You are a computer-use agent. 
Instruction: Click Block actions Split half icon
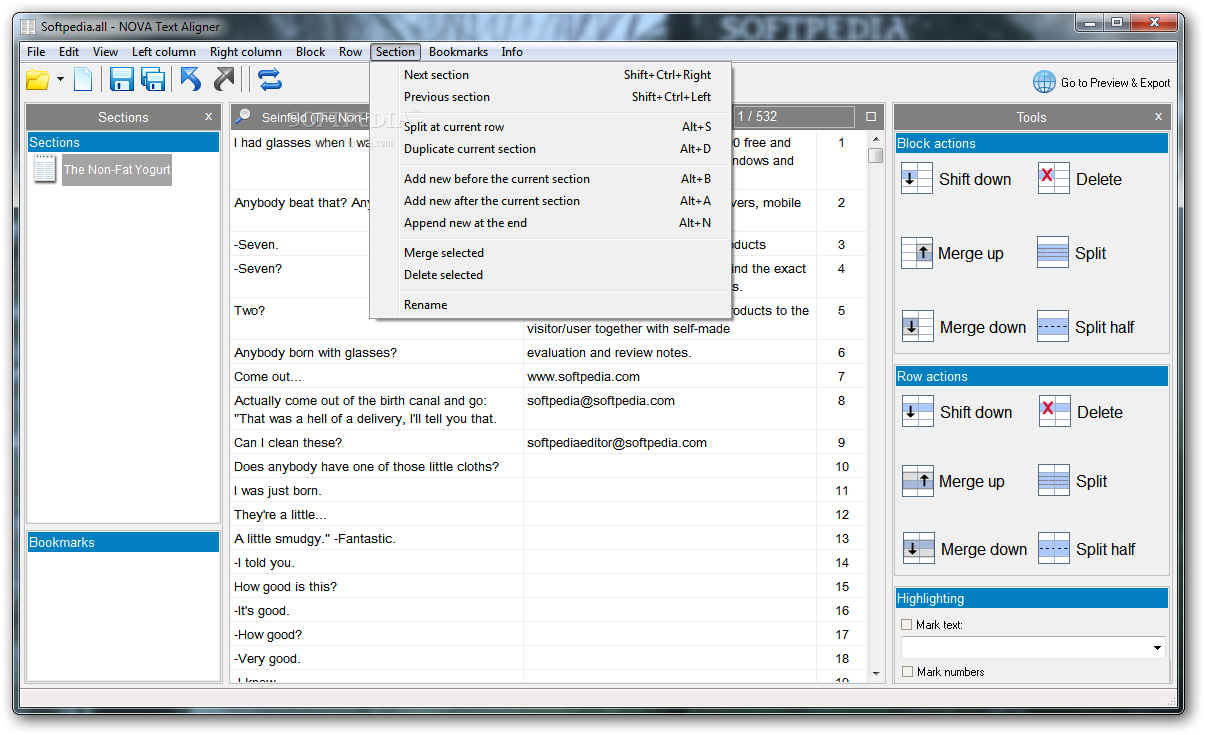(x=1053, y=326)
